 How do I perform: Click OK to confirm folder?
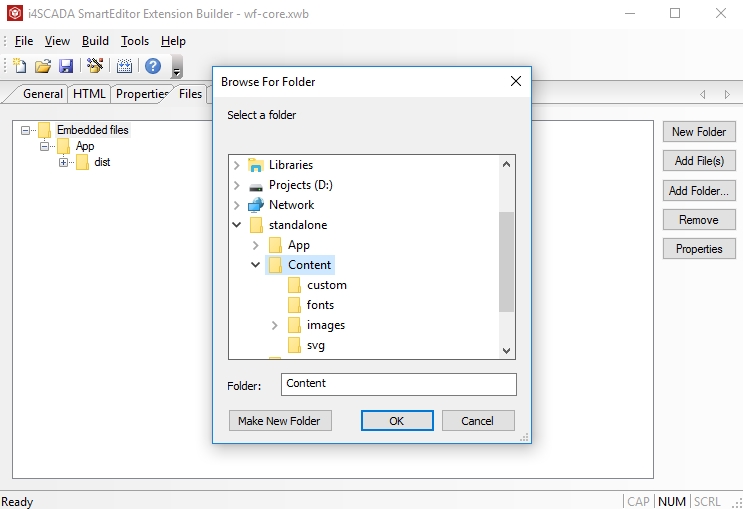point(397,421)
